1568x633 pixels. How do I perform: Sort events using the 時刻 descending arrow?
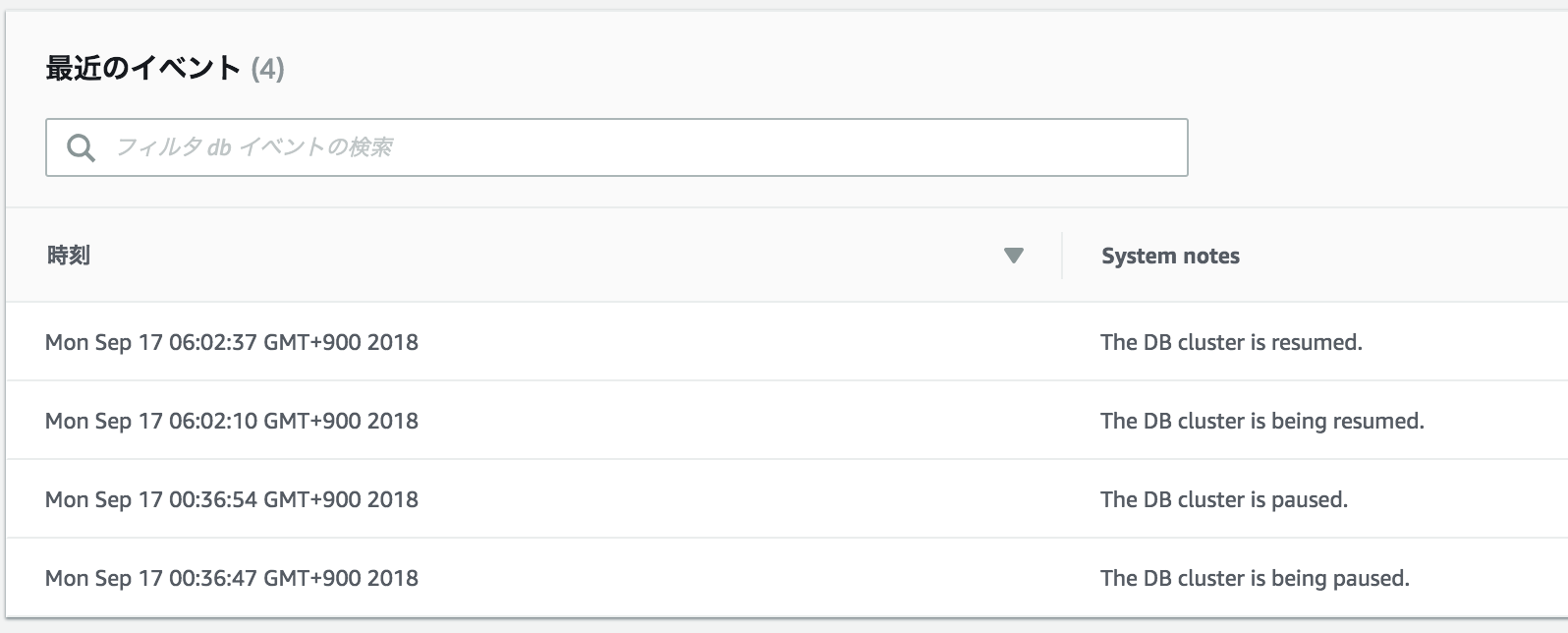click(x=1014, y=256)
